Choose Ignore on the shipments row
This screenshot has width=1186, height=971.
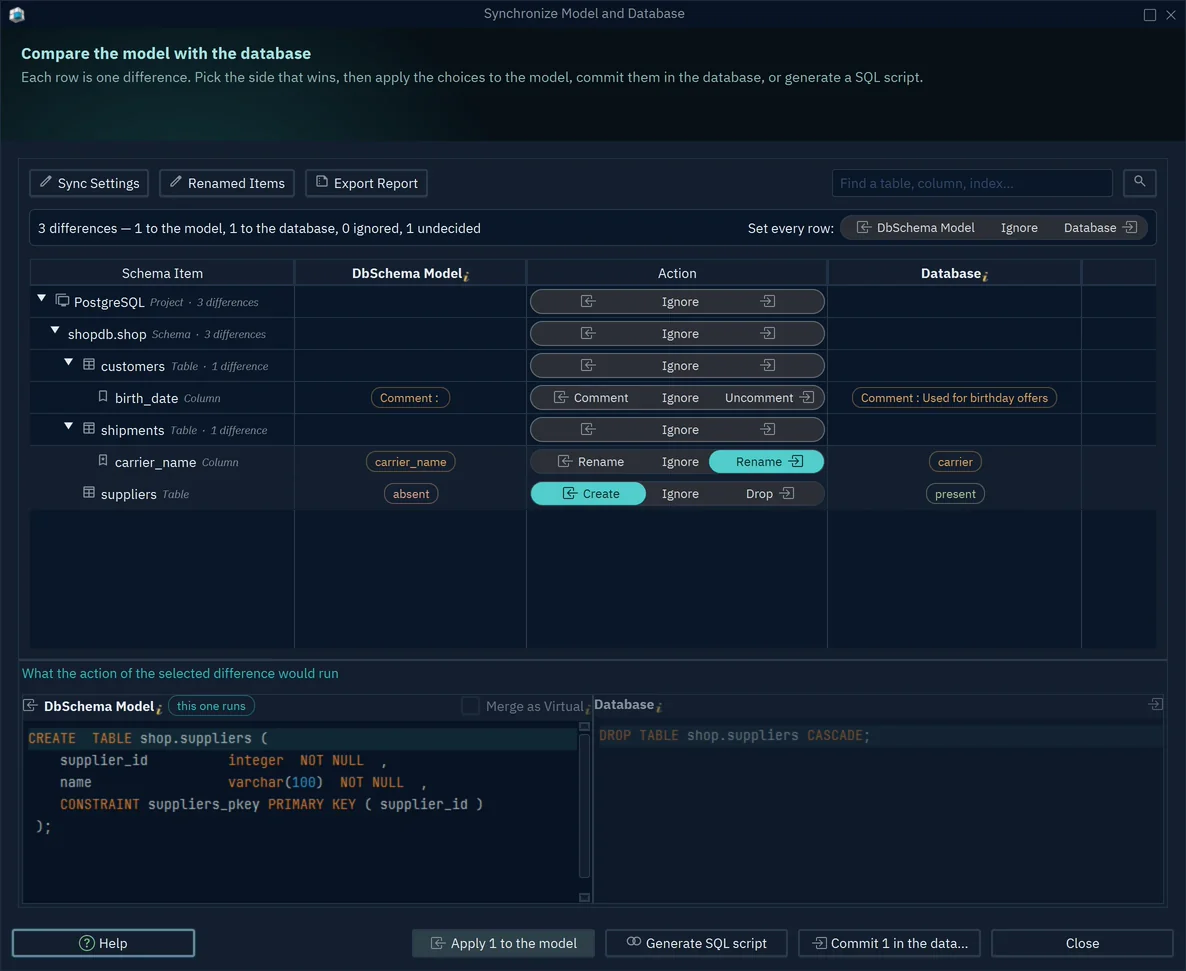(x=680, y=430)
